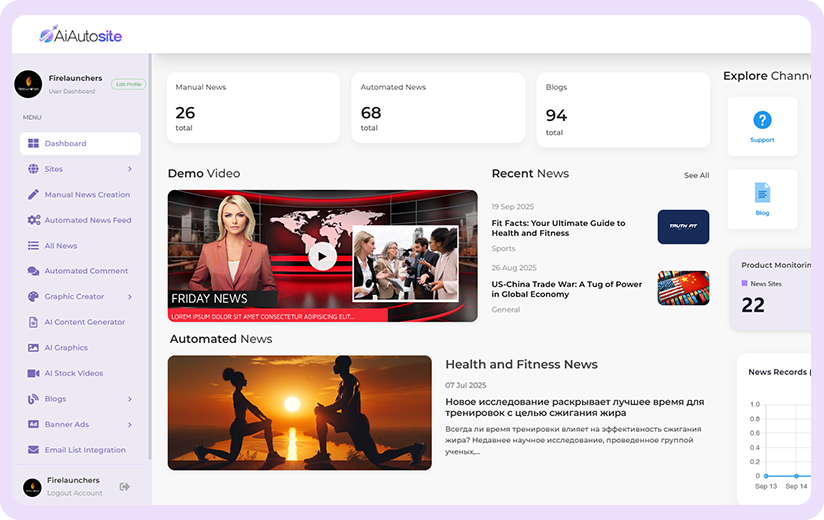
Task: Expand the Blogs submenu chevron
Action: pyautogui.click(x=130, y=399)
